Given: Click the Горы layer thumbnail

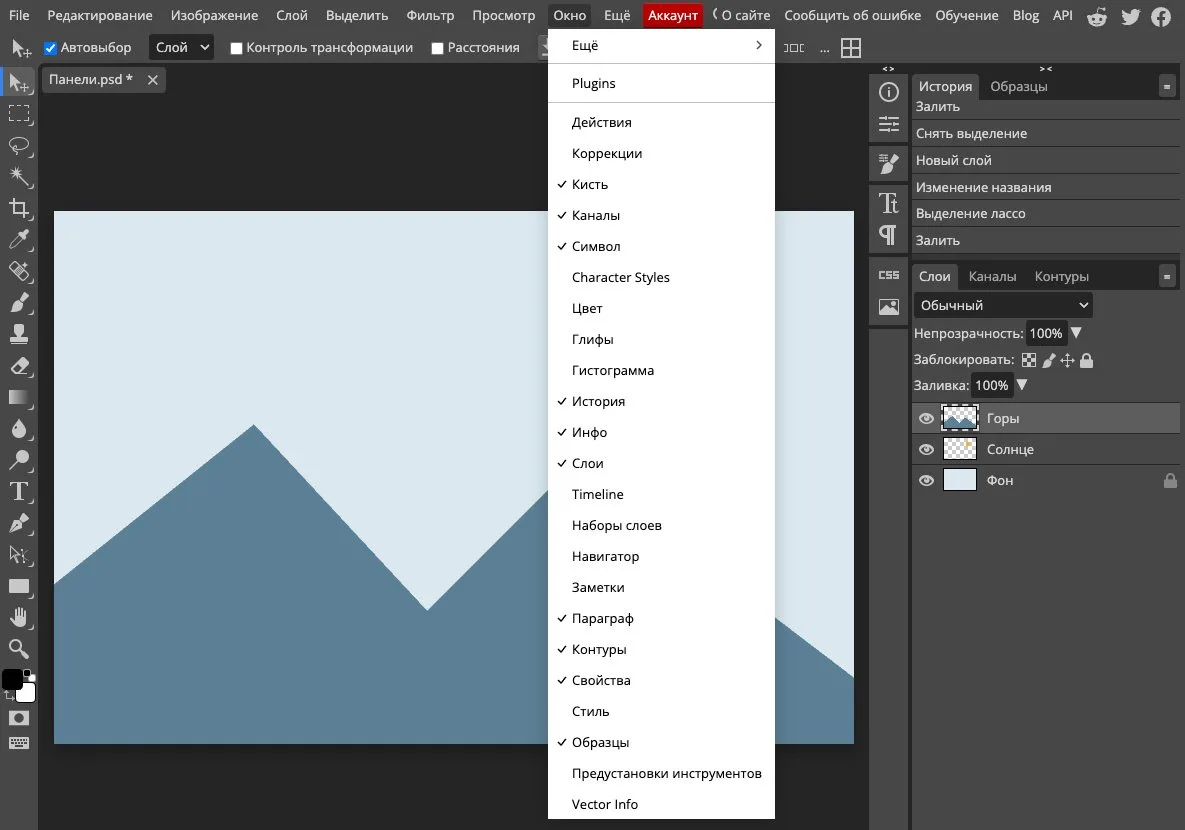Looking at the screenshot, I should pos(960,418).
